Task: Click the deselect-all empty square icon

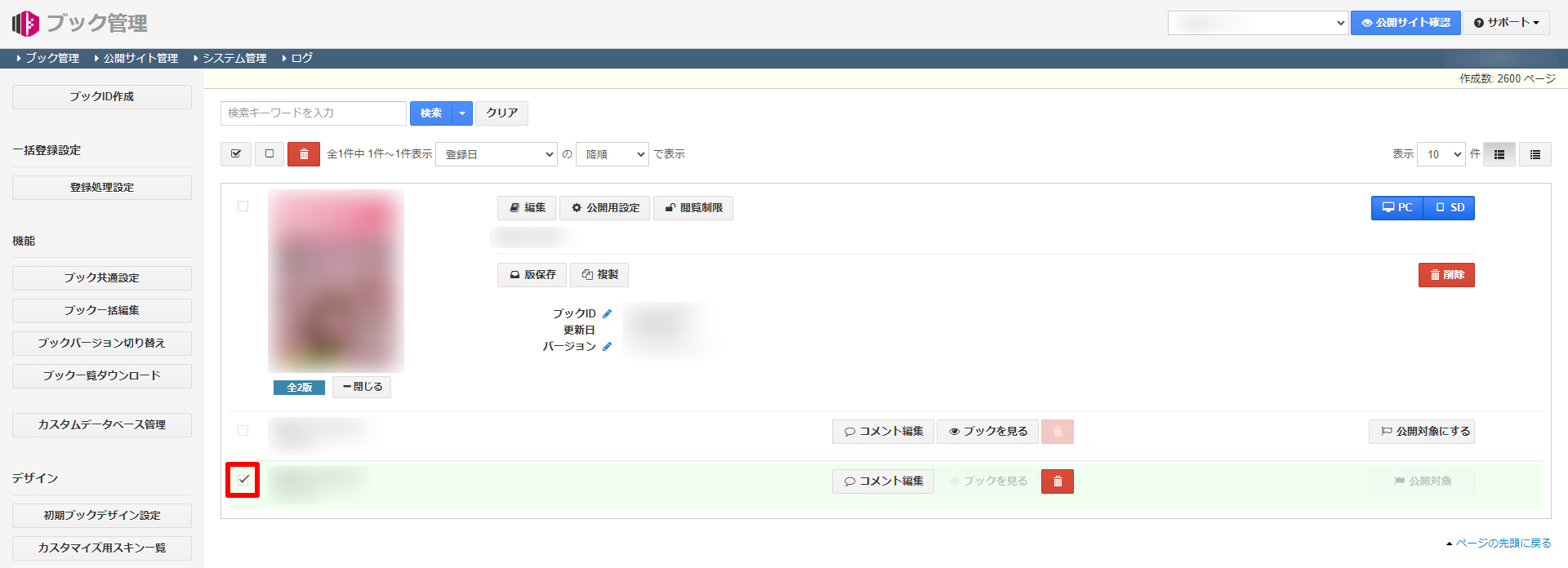Action: click(x=269, y=154)
